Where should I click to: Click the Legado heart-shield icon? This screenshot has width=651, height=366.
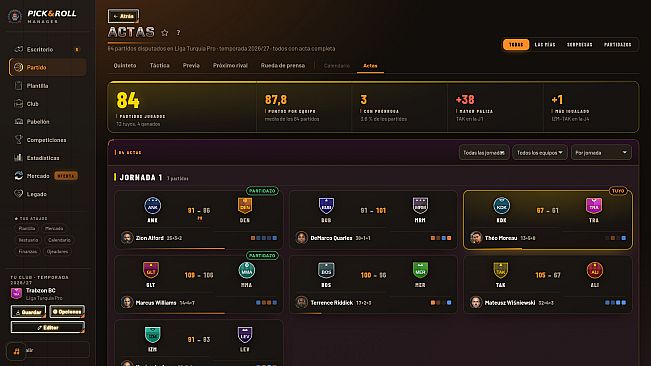[x=19, y=194]
